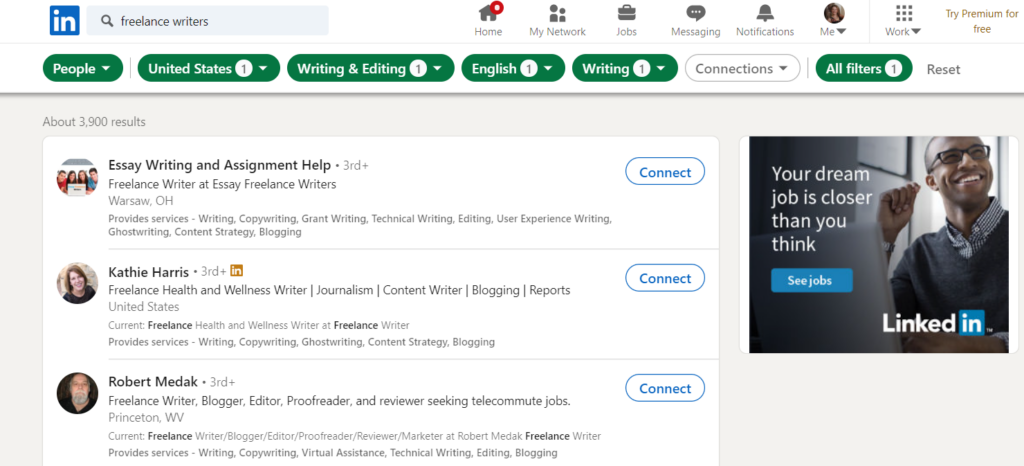Click the LinkedIn logo icon
1024x466 pixels.
pyautogui.click(x=64, y=20)
